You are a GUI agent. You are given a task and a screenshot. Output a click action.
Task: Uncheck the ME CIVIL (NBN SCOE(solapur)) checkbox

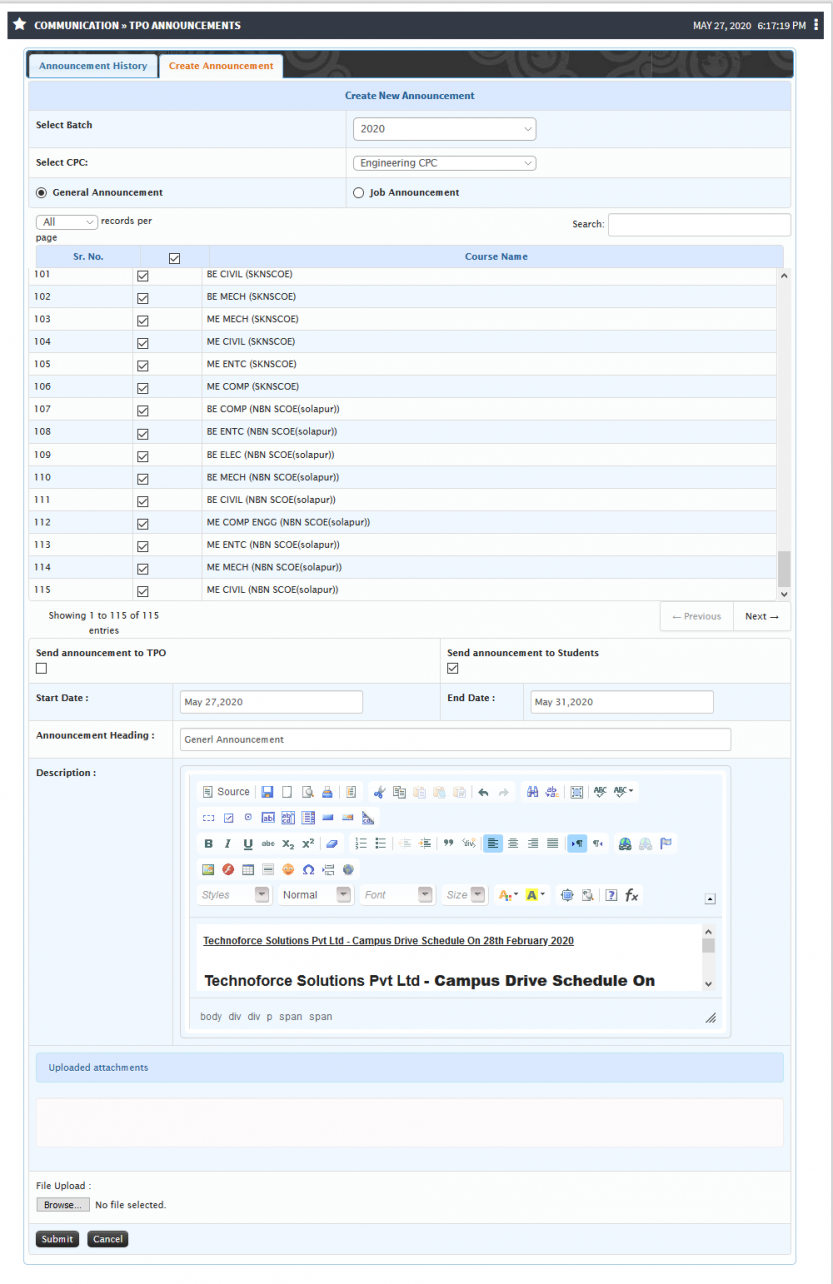coord(142,591)
